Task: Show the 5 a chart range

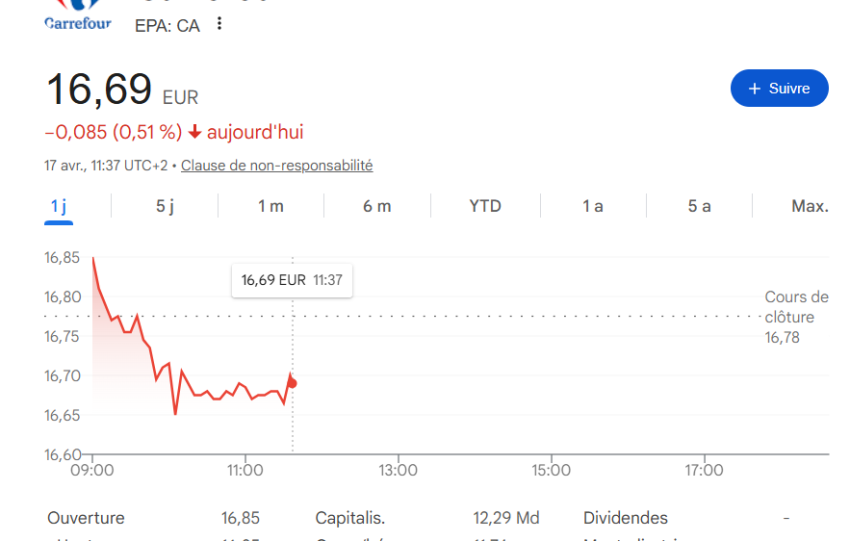Action: tap(699, 206)
